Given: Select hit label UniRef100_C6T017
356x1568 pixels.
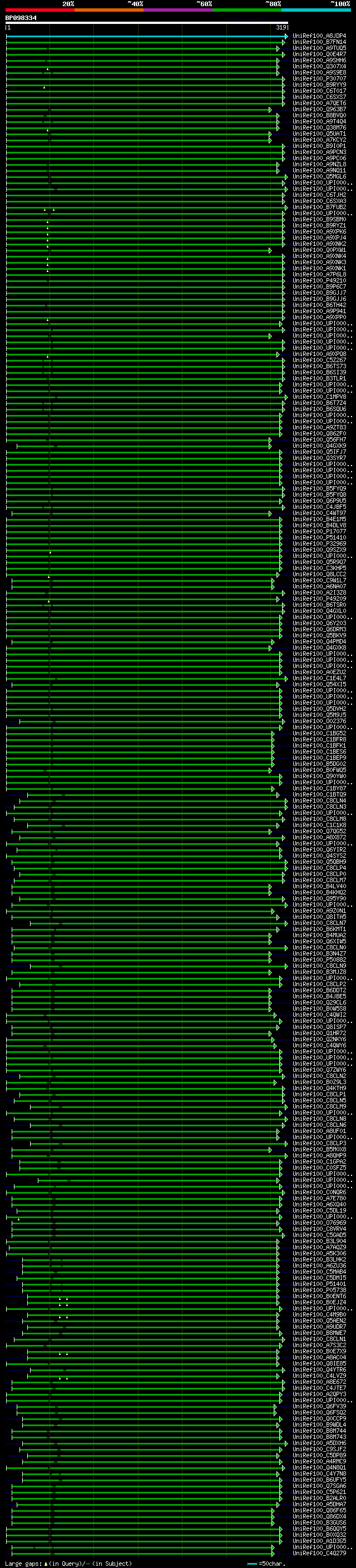Looking at the screenshot, I should [319, 91].
